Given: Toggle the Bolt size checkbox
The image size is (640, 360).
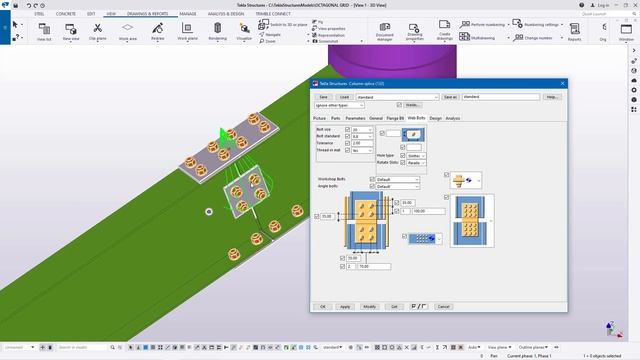Looking at the screenshot, I should click(x=347, y=129).
